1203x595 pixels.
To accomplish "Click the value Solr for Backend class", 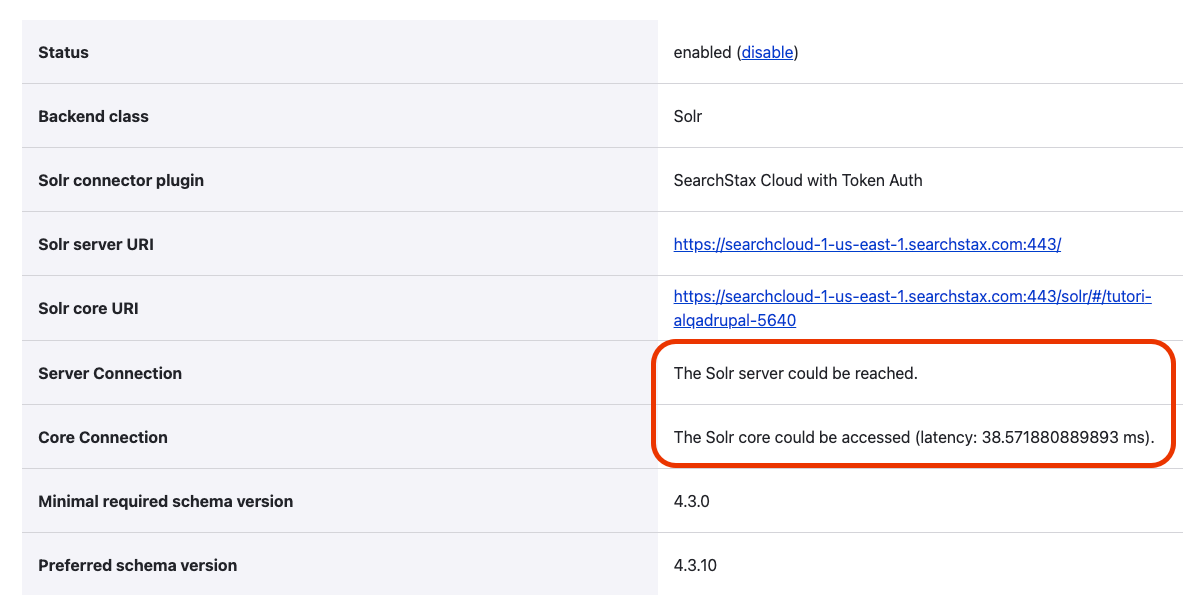I will pyautogui.click(x=688, y=116).
